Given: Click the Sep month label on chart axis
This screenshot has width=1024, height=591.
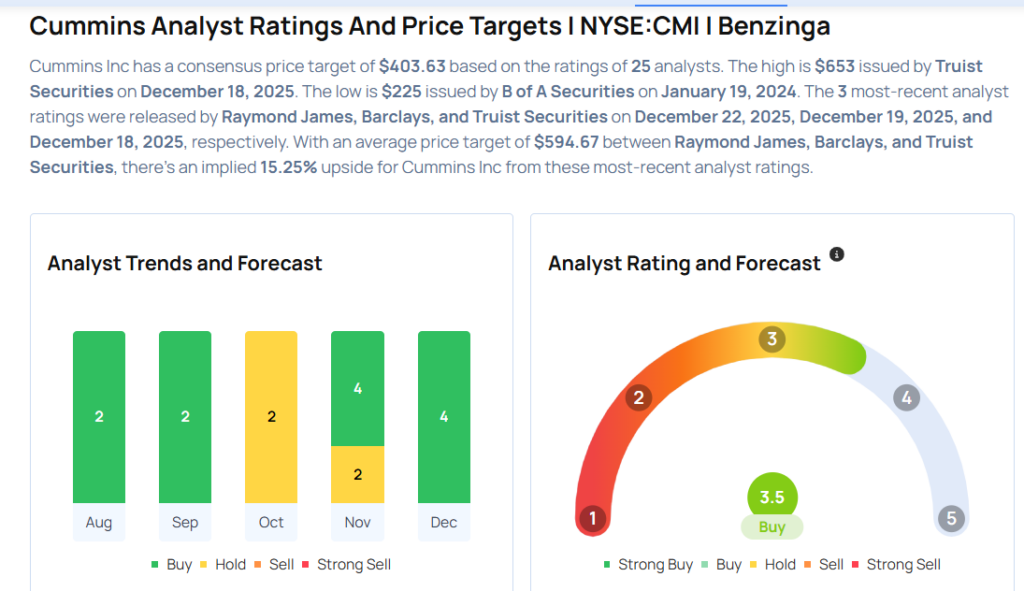Looking at the screenshot, I should (185, 522).
